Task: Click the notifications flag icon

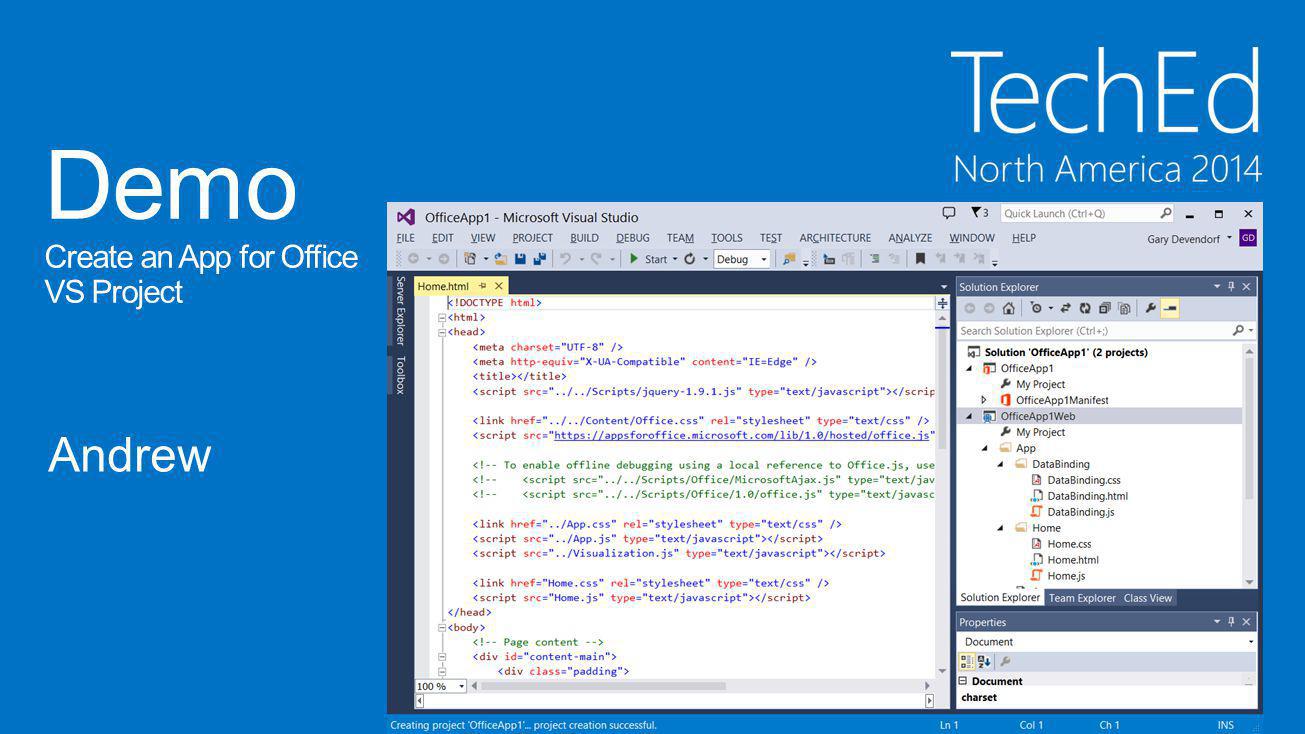Action: (x=976, y=213)
